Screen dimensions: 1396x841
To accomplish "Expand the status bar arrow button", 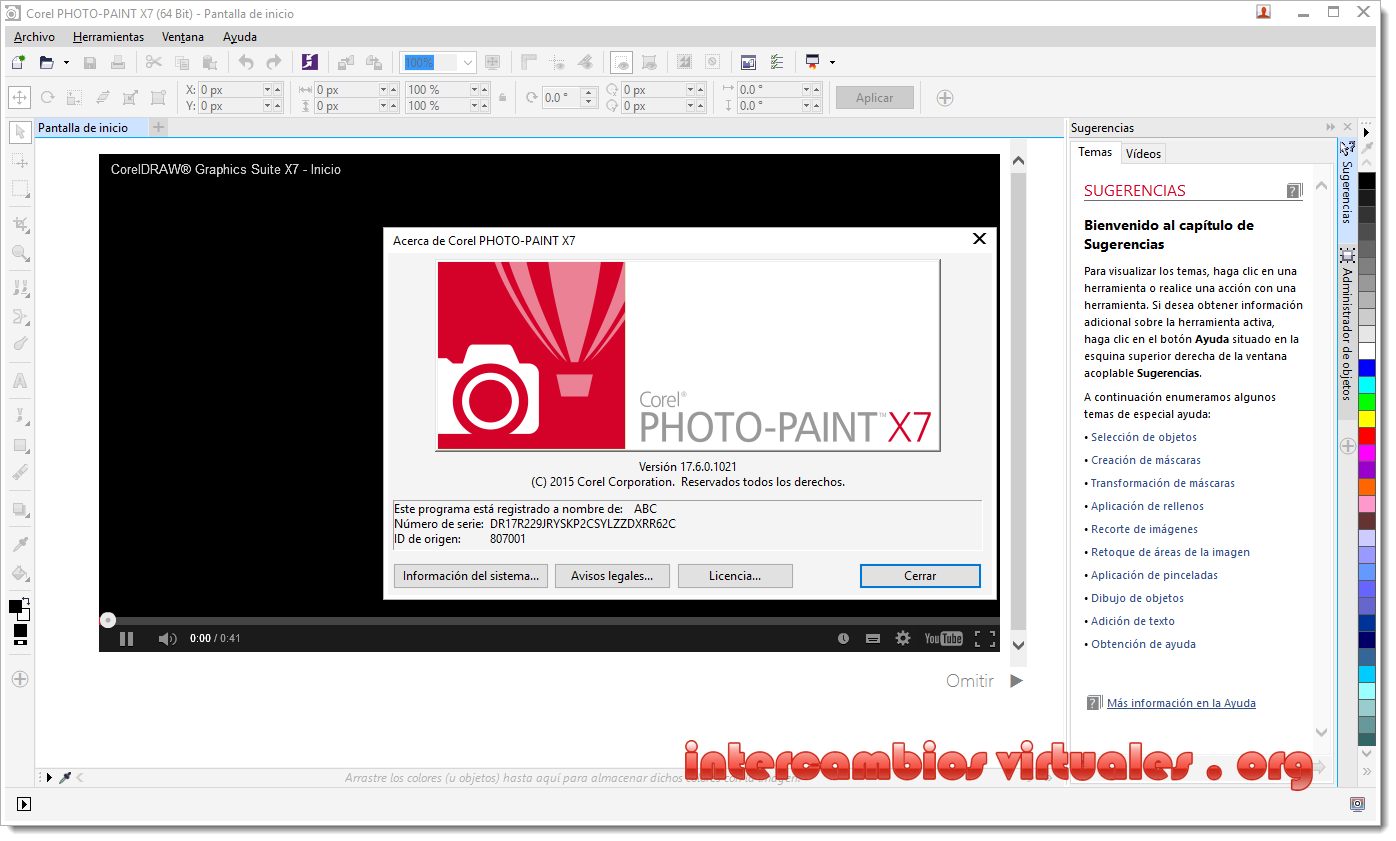I will pyautogui.click(x=25, y=804).
